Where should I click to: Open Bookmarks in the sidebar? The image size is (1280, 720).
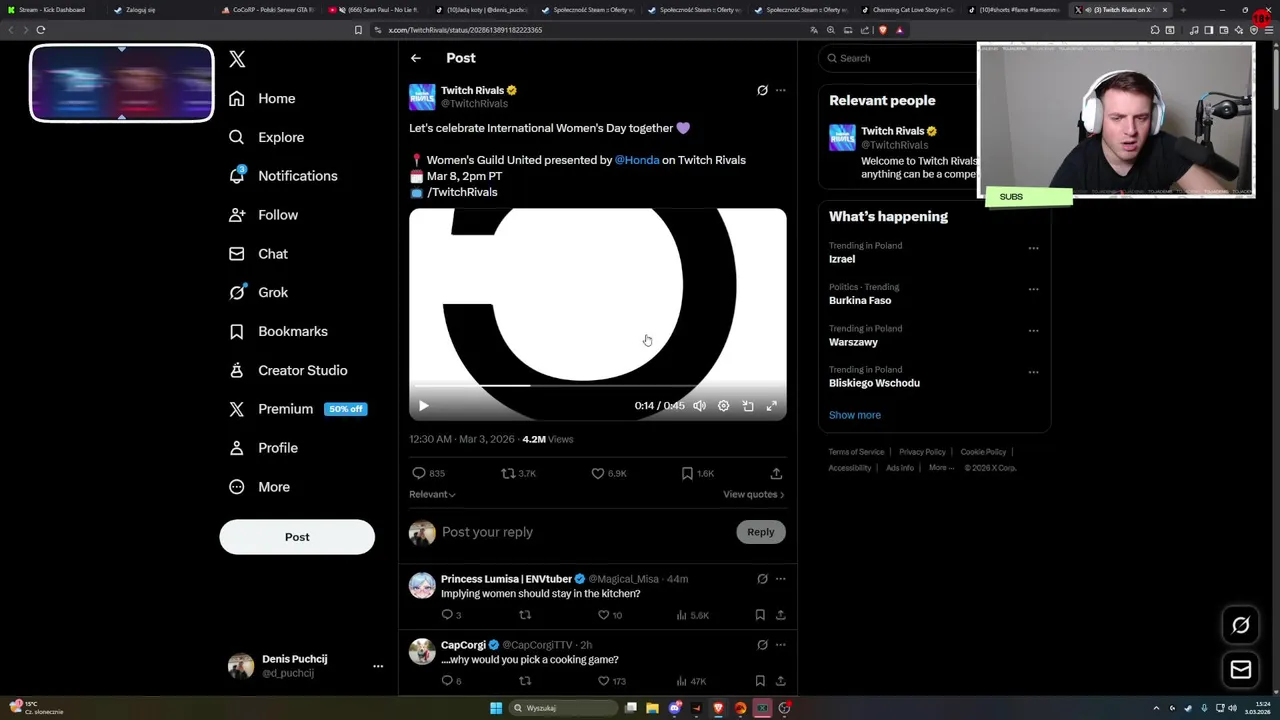pos(278,331)
